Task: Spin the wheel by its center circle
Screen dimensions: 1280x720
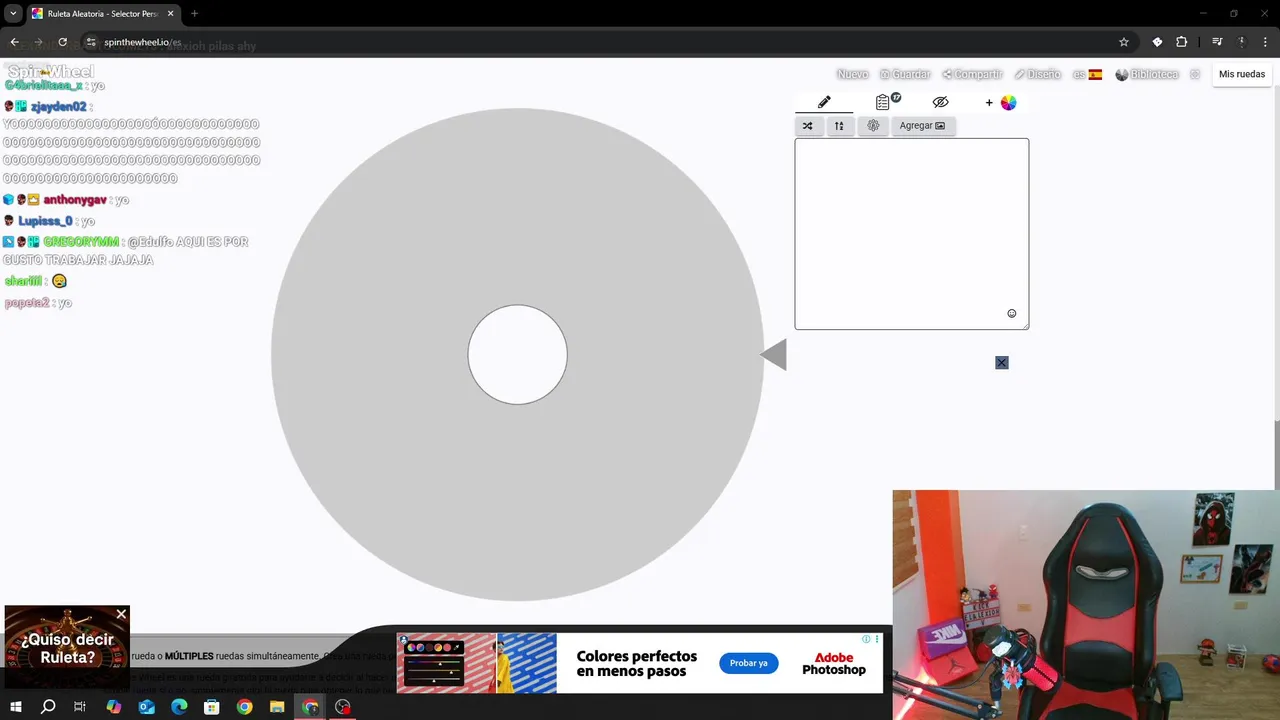Action: (518, 355)
